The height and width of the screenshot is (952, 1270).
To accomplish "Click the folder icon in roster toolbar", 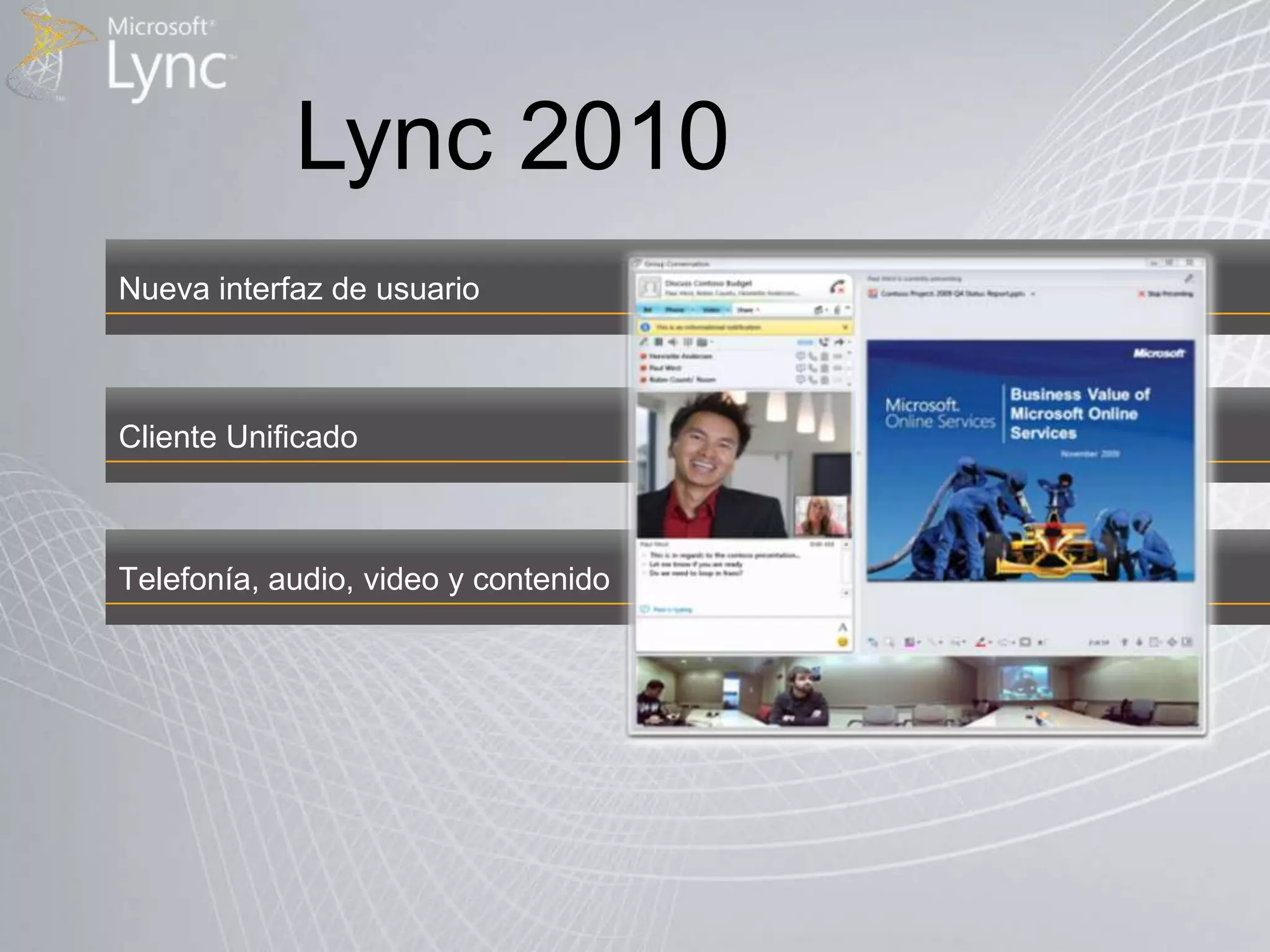I will (x=702, y=342).
